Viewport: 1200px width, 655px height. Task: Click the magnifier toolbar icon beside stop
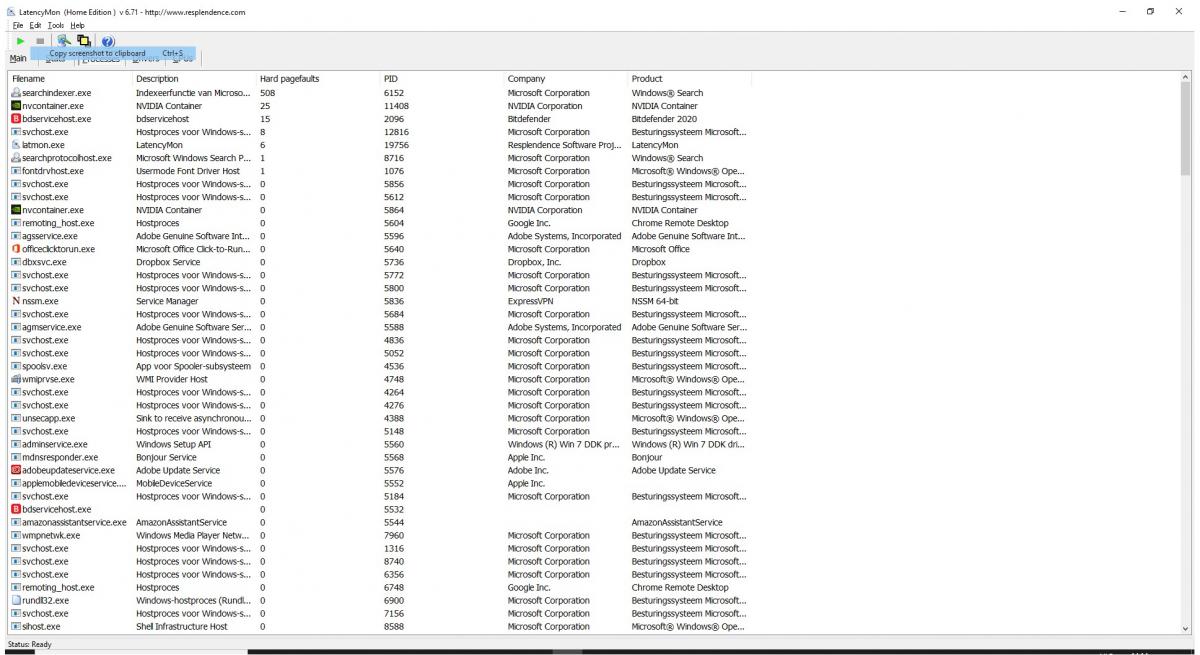(x=64, y=41)
